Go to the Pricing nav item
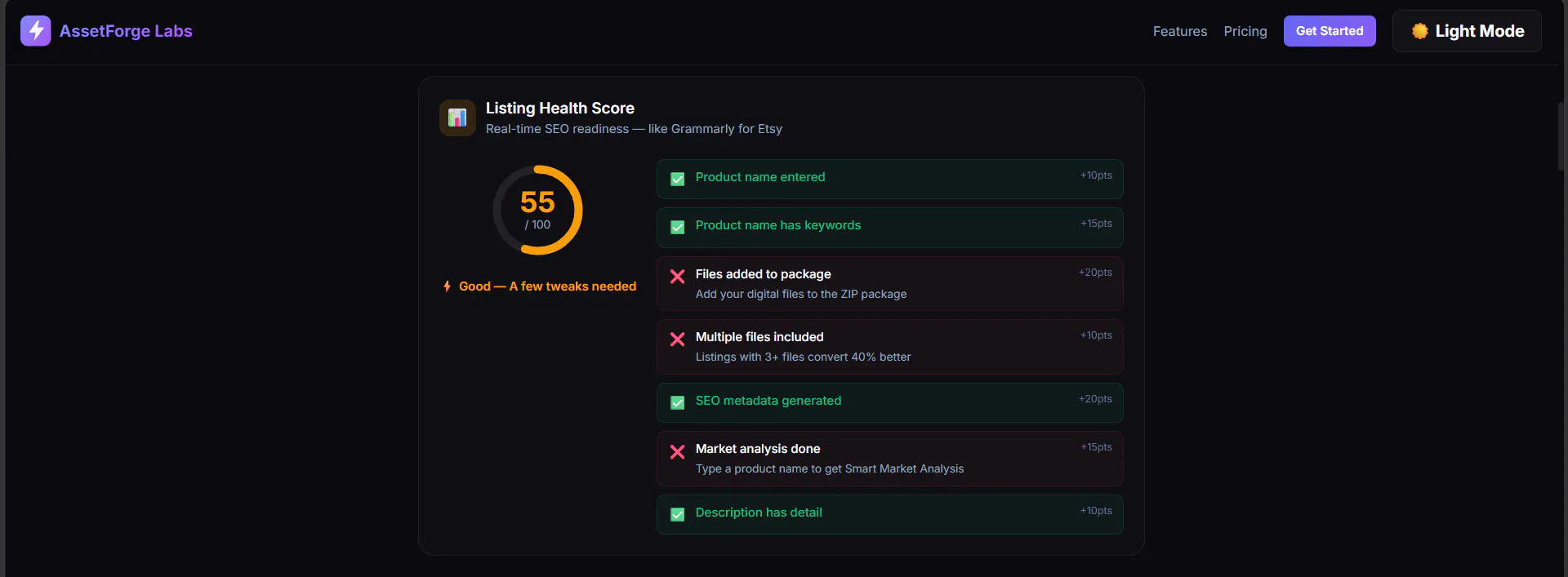Screen dimensions: 1568x577 coord(1245,31)
